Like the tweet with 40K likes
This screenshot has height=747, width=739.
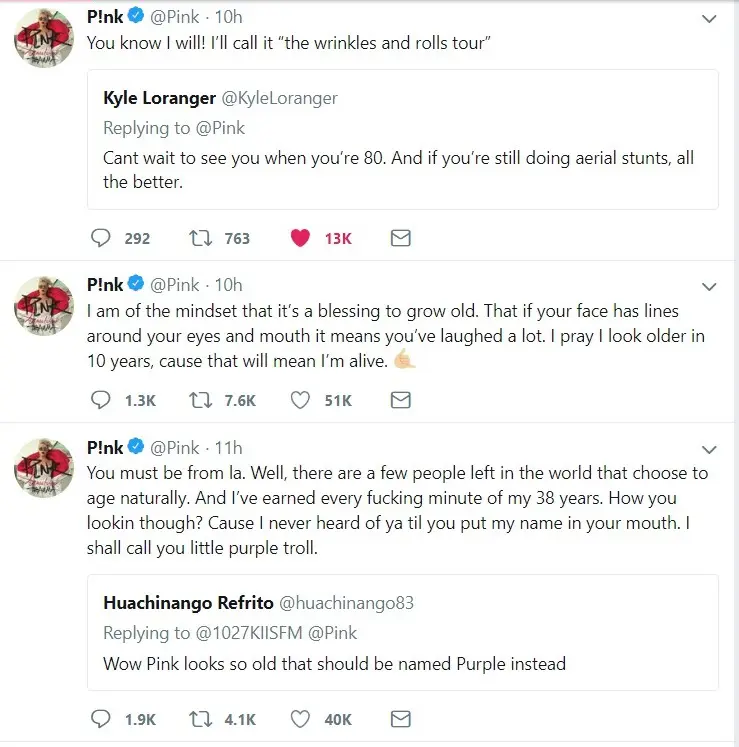[300, 719]
